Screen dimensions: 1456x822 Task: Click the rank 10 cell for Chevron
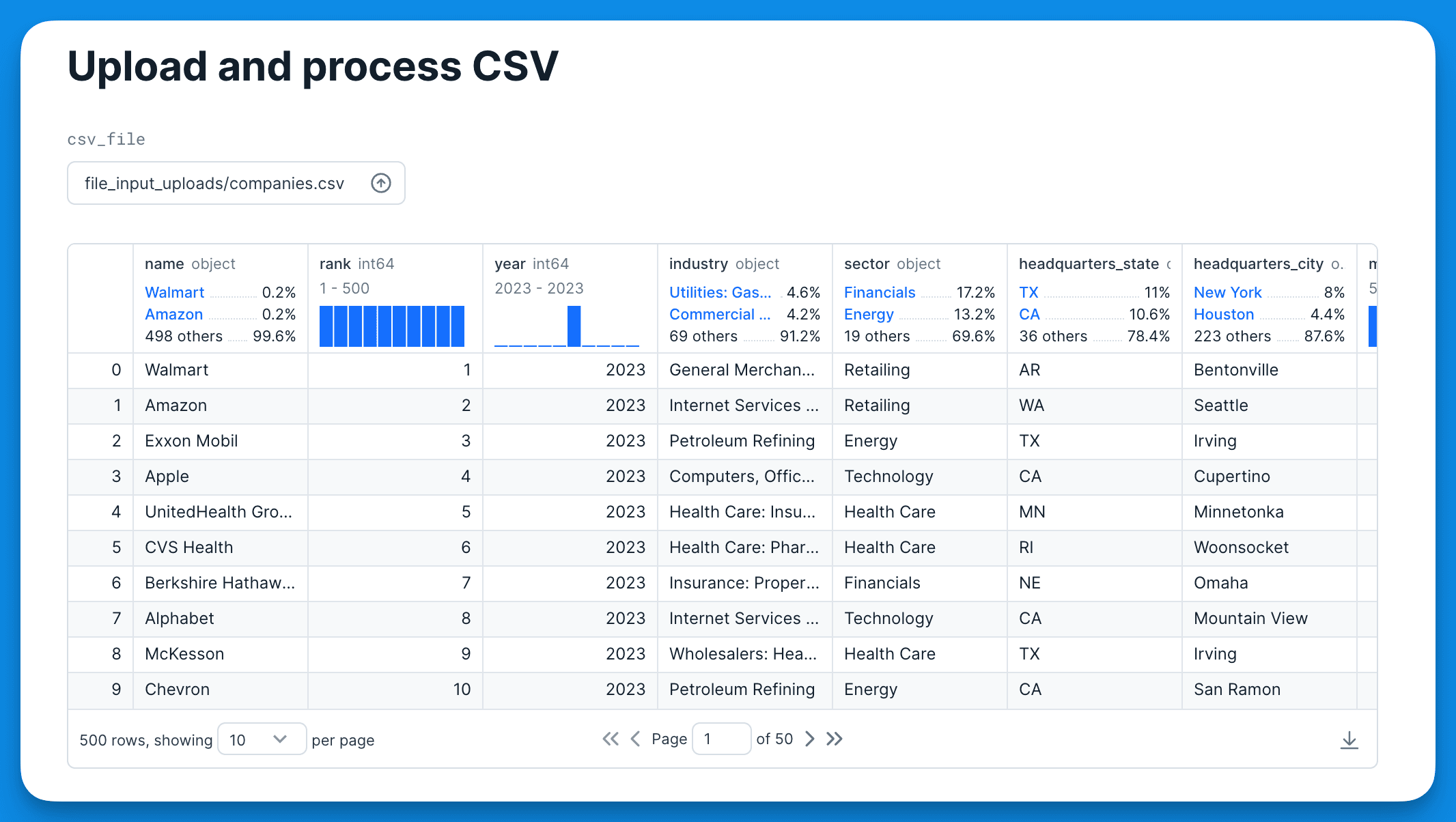click(395, 690)
